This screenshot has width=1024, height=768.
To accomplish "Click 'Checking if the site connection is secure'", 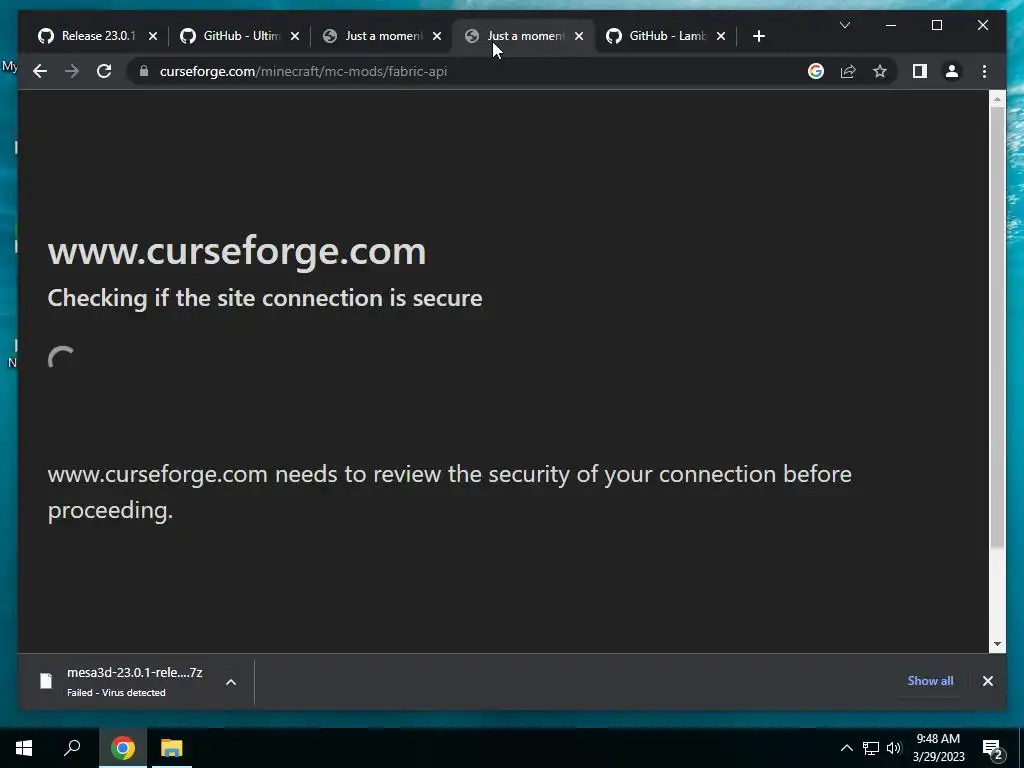I will 264,298.
